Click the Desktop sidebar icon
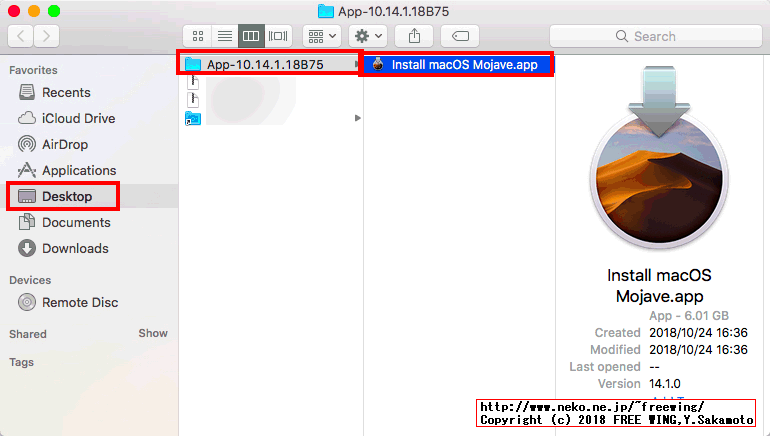Viewport: 770px width, 436px height. 27,196
